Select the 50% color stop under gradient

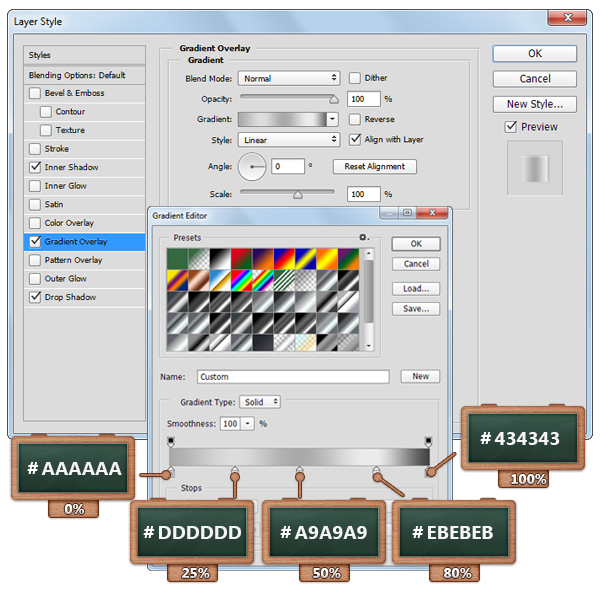tap(298, 471)
